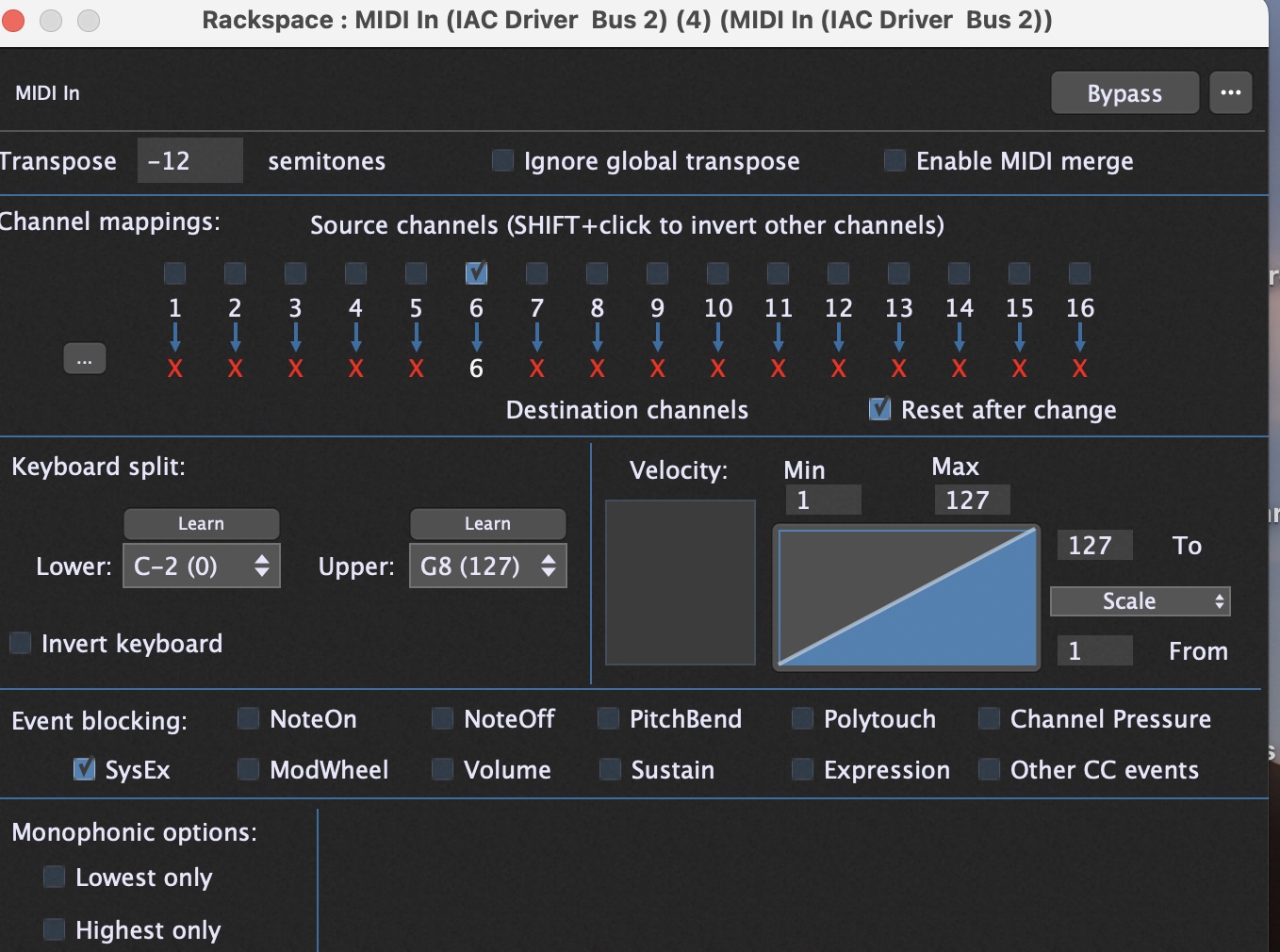Check source channel 11 checkbox
The image size is (1280, 952).
779,273
